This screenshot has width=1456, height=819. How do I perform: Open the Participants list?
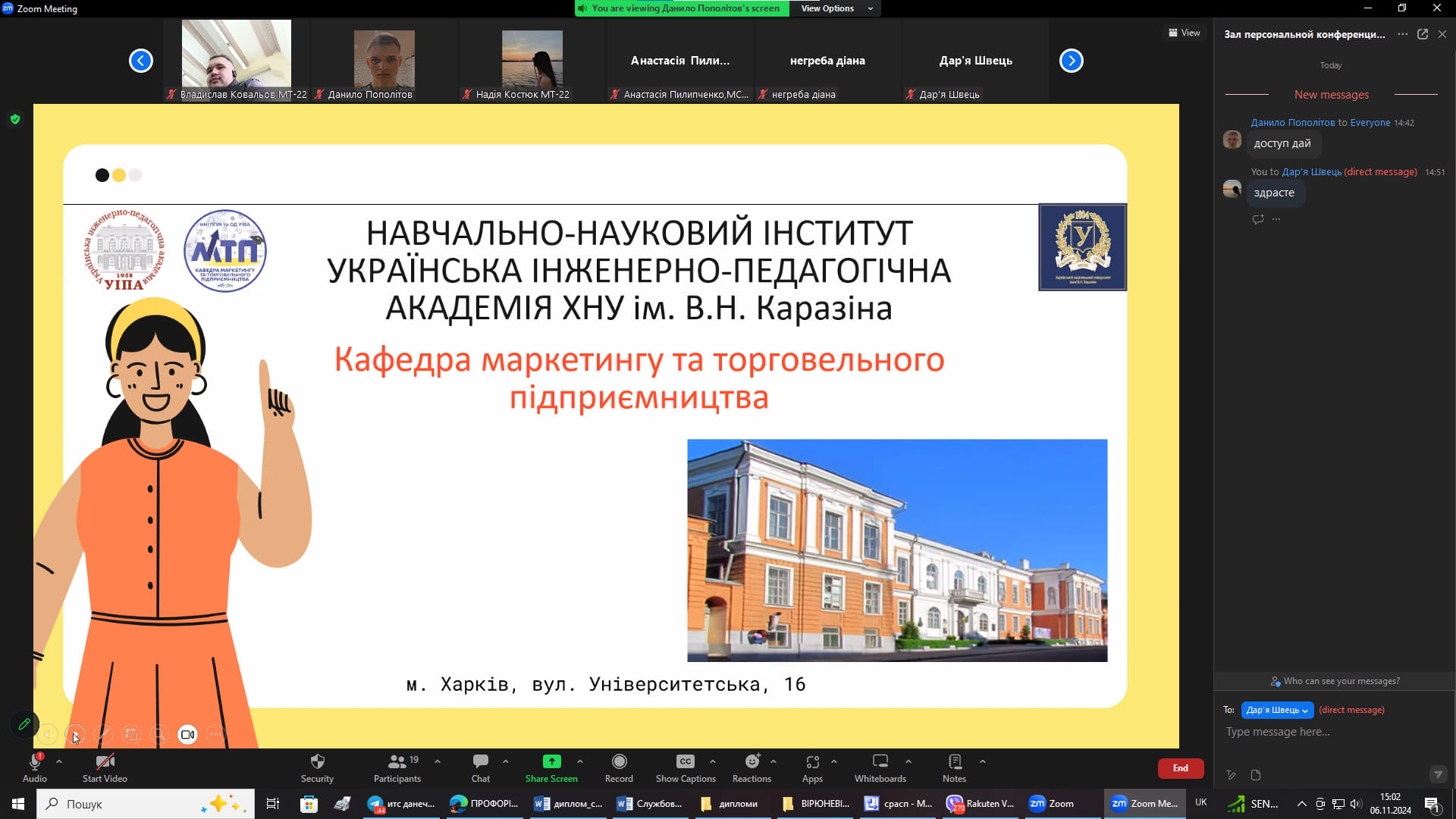click(x=397, y=767)
